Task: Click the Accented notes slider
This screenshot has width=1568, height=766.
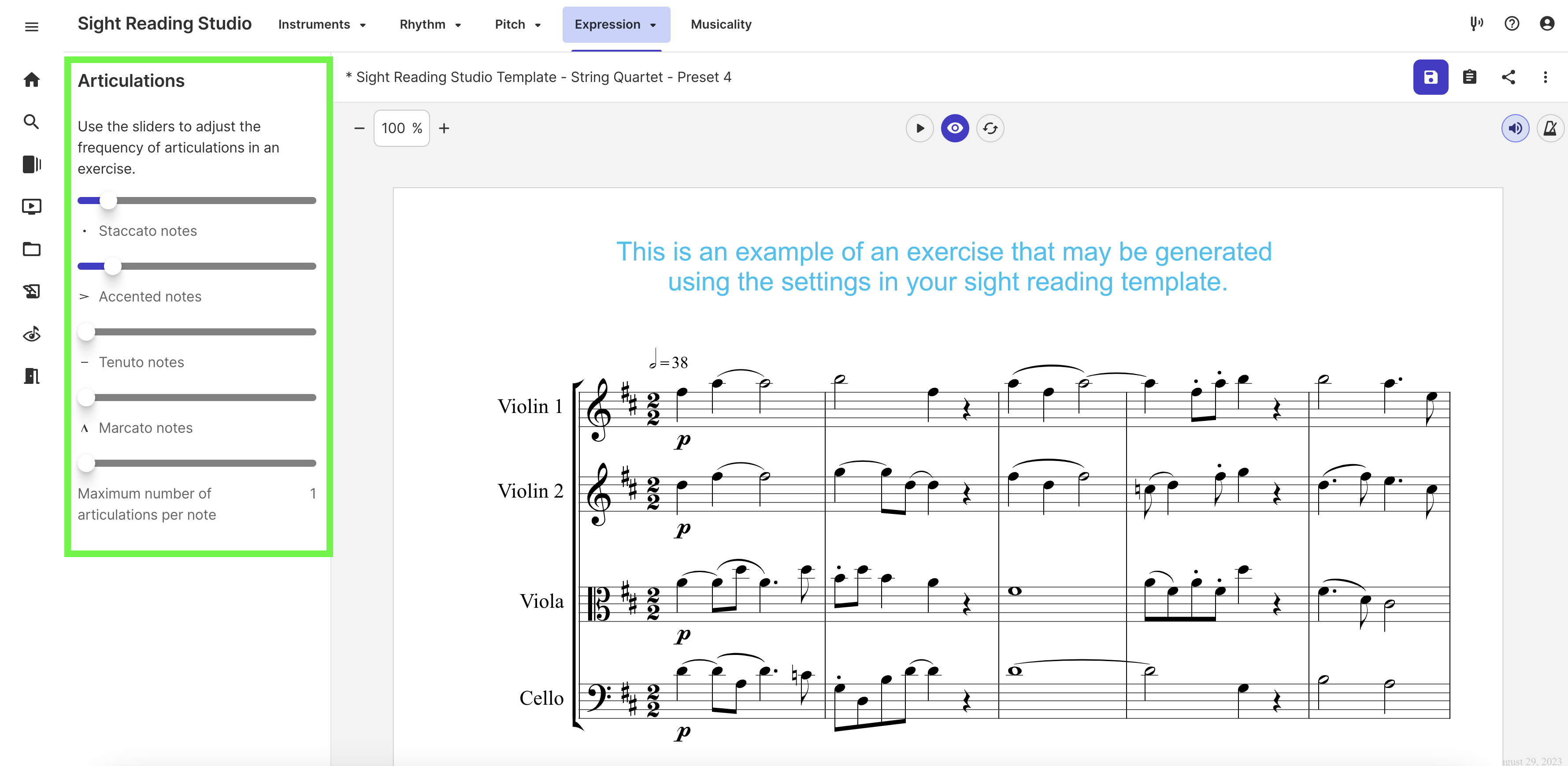Action: click(x=196, y=266)
